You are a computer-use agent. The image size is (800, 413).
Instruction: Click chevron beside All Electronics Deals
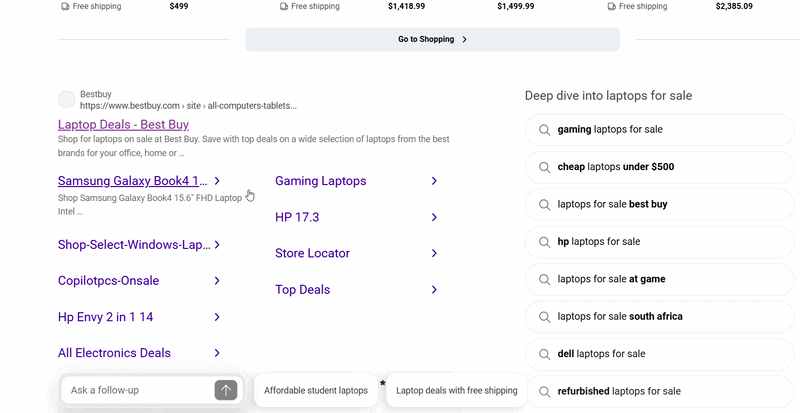click(217, 353)
